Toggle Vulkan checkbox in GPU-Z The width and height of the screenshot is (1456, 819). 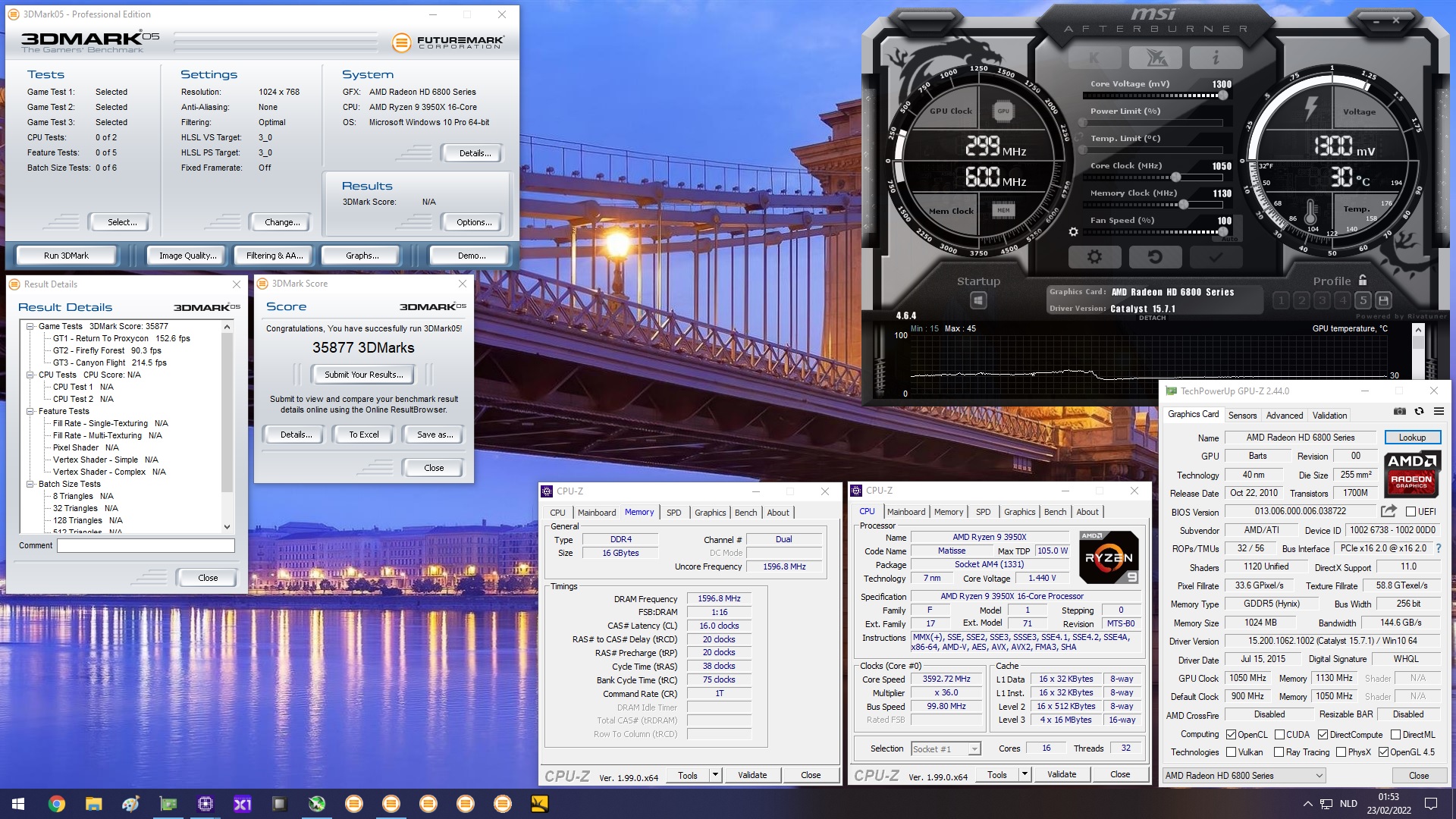tap(1231, 752)
